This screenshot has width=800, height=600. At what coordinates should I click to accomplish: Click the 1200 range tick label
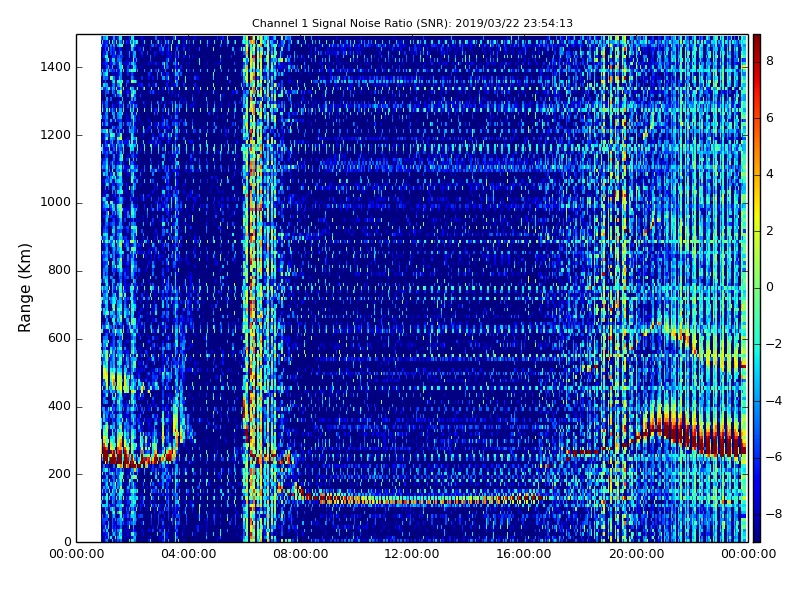pyautogui.click(x=55, y=135)
